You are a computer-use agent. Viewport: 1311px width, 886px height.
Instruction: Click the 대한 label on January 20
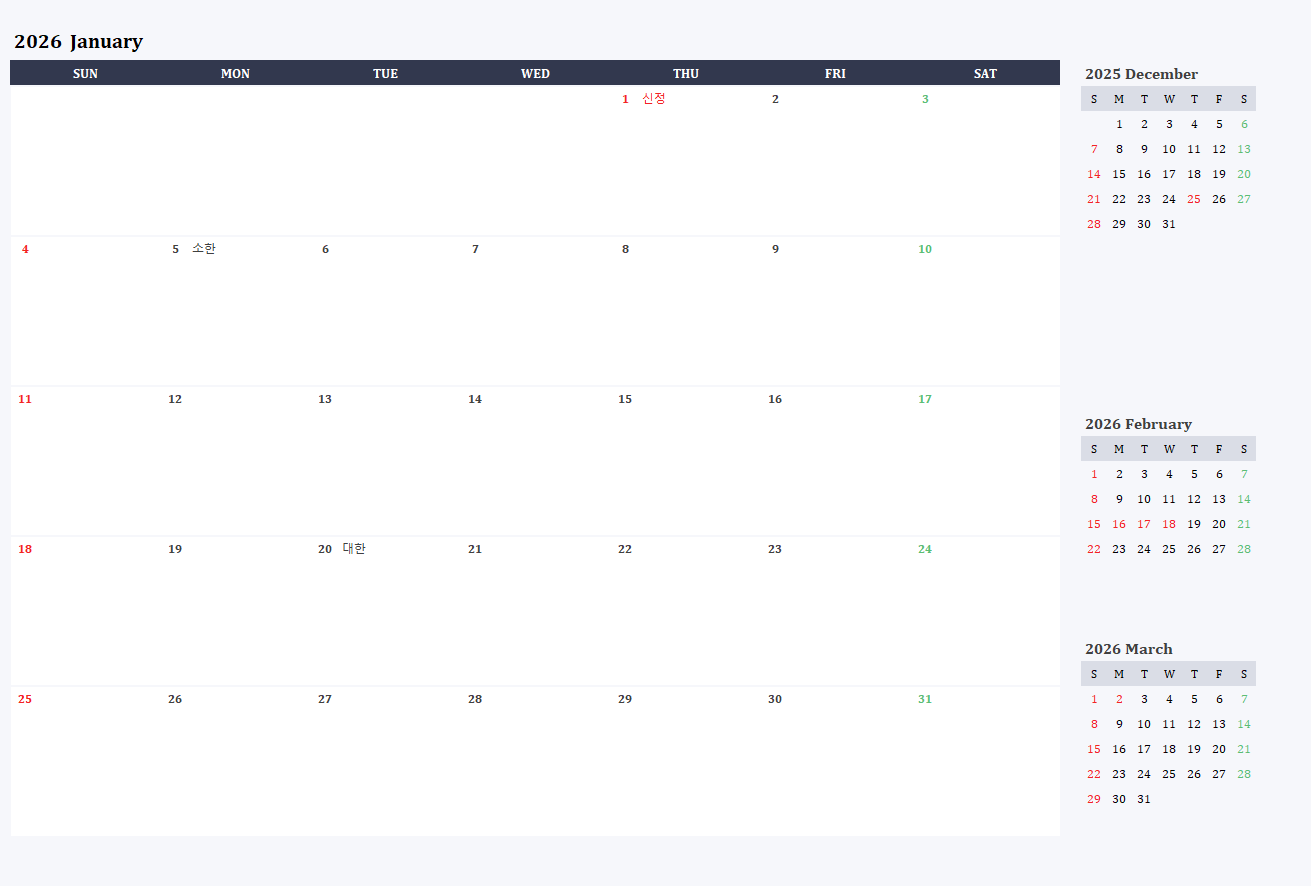pyautogui.click(x=354, y=549)
